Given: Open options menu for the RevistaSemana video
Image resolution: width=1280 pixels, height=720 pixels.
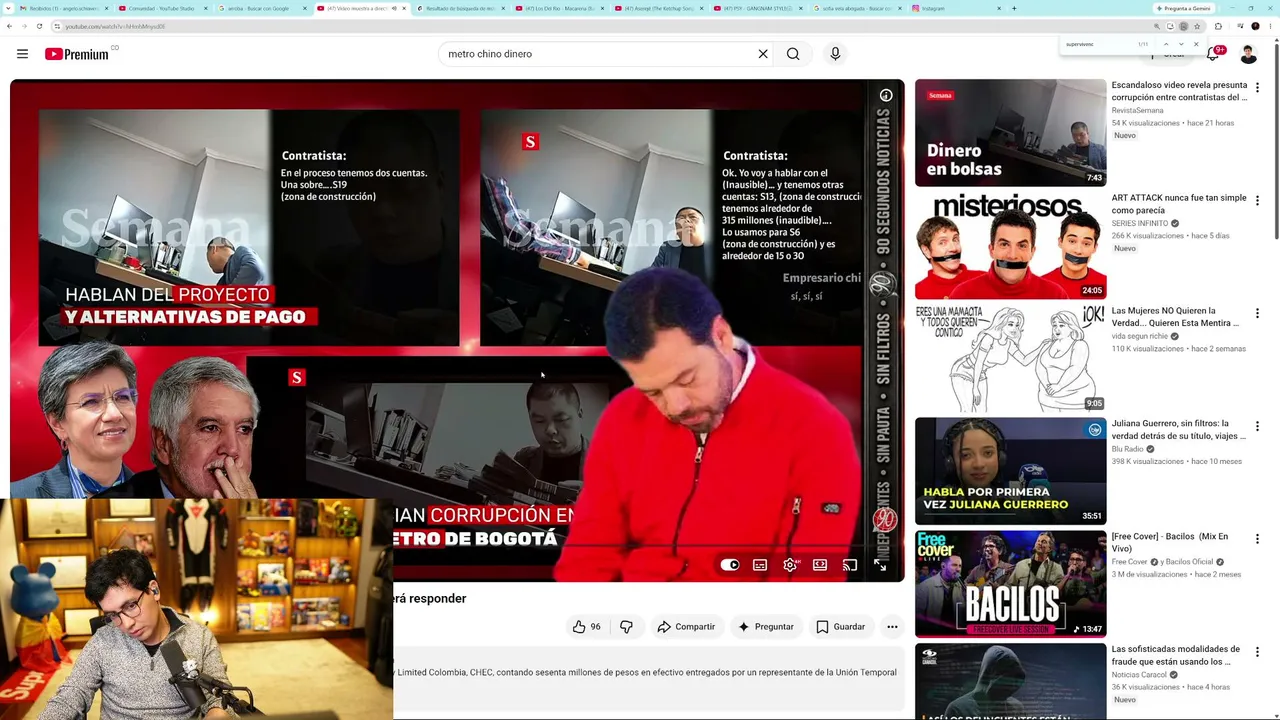Looking at the screenshot, I should pyautogui.click(x=1257, y=88).
